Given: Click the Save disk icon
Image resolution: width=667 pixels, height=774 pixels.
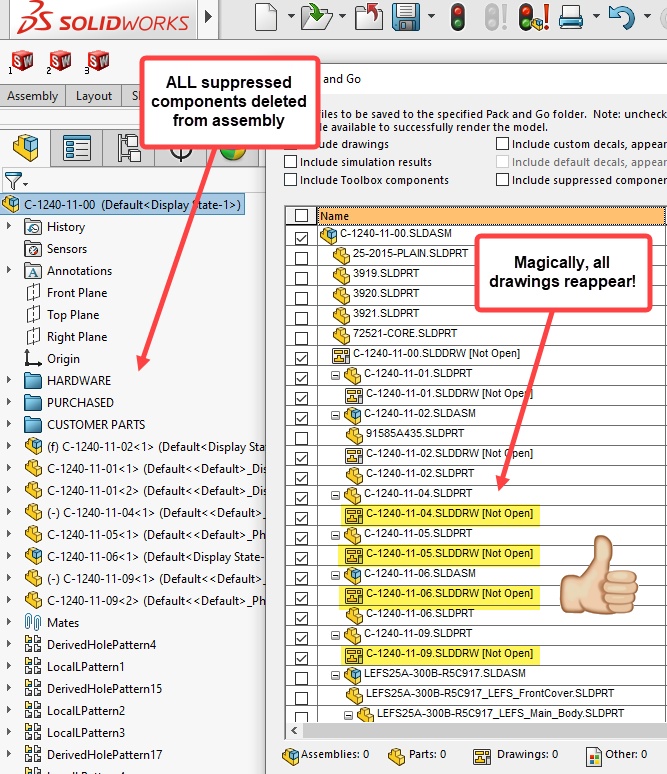Looking at the screenshot, I should click(x=406, y=16).
